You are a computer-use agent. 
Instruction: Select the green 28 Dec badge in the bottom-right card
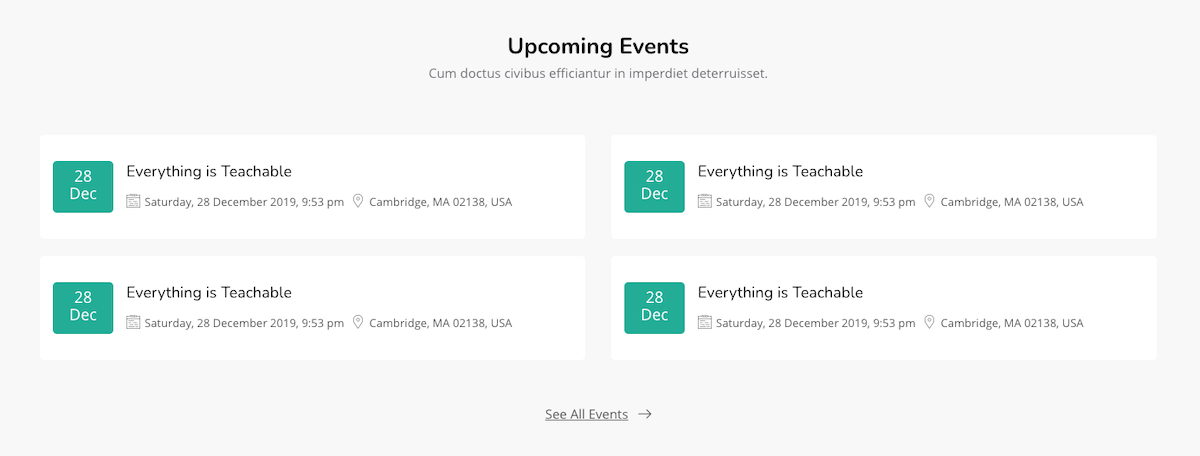654,307
